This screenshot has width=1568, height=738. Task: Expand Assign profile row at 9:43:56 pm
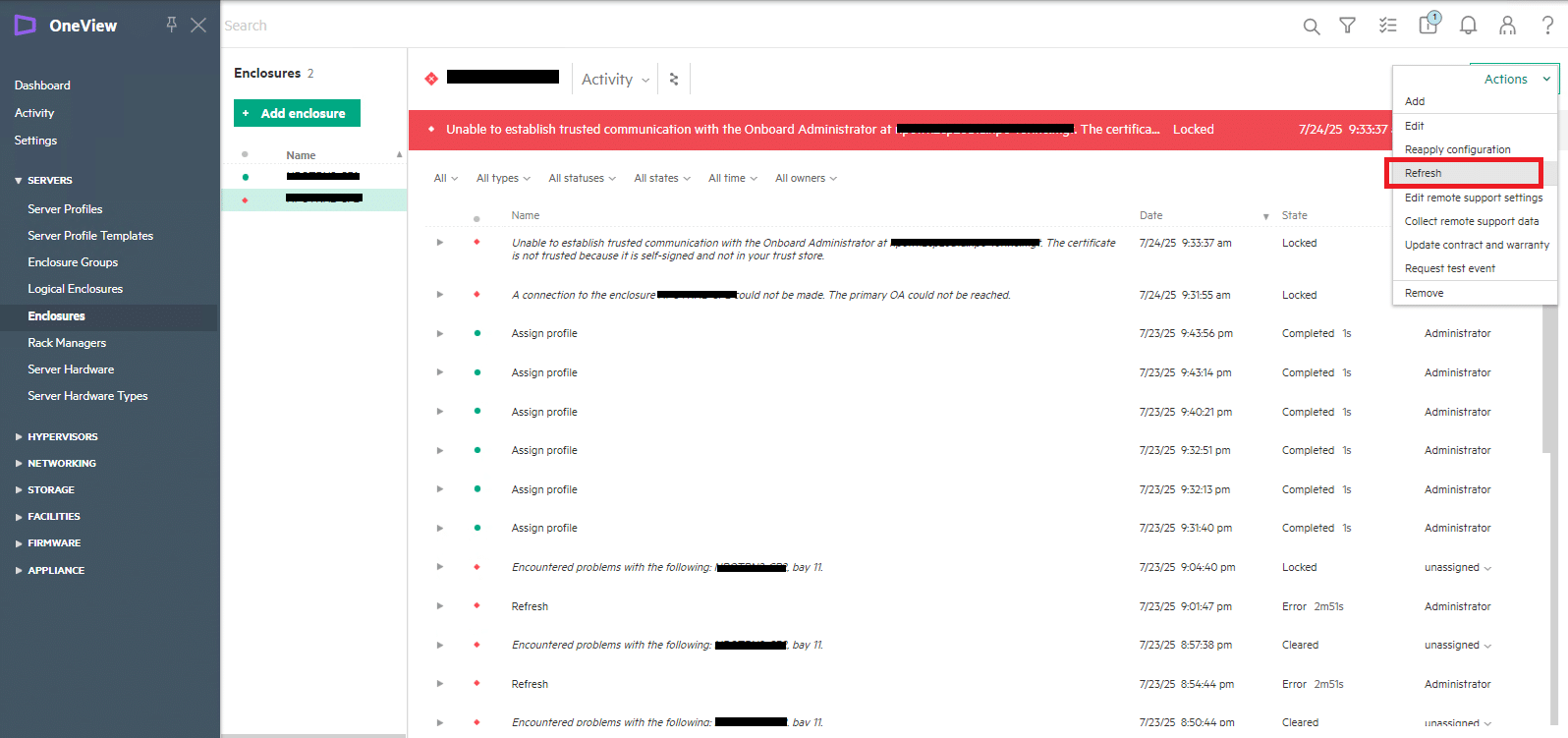(439, 333)
